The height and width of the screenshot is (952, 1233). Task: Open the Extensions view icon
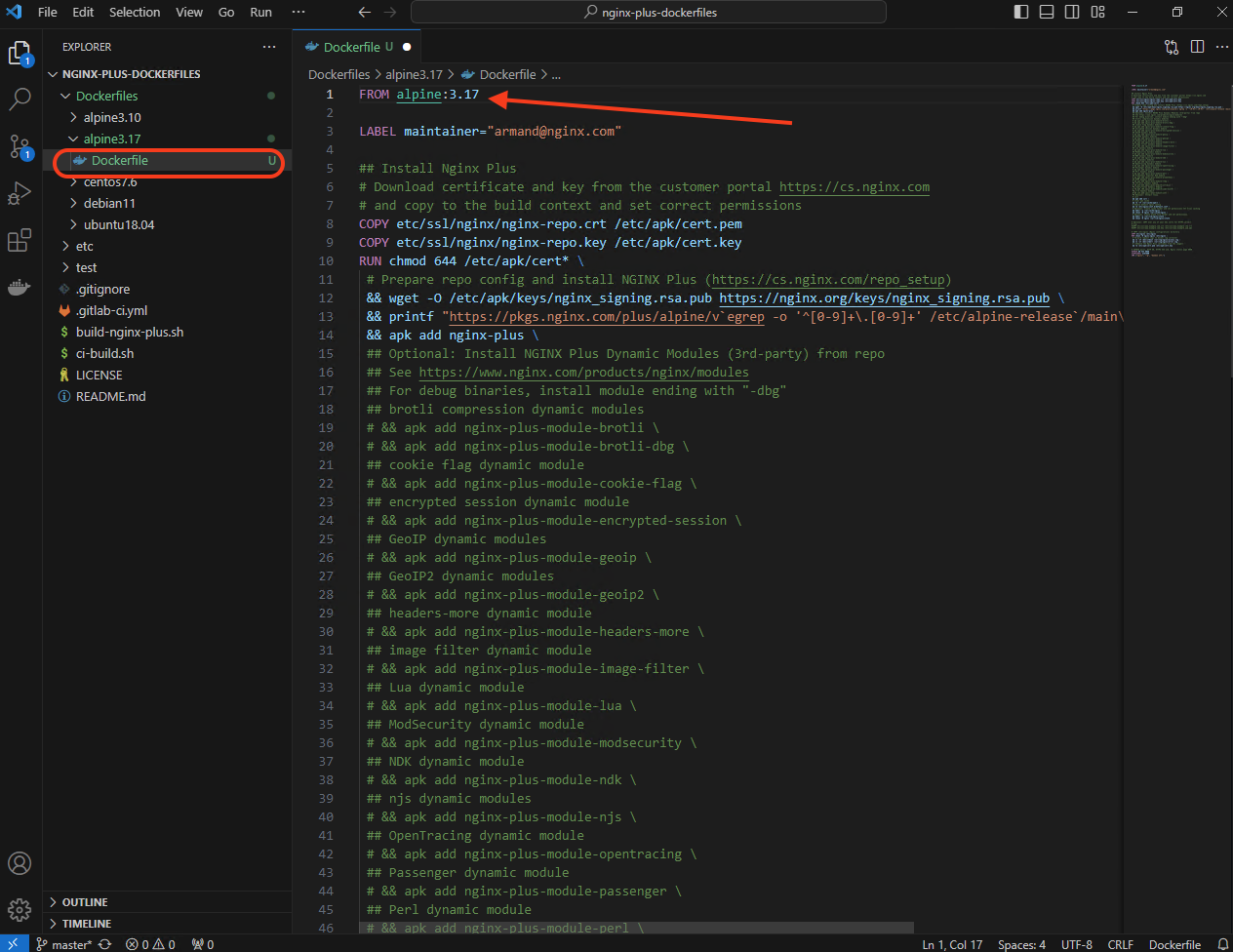tap(20, 240)
